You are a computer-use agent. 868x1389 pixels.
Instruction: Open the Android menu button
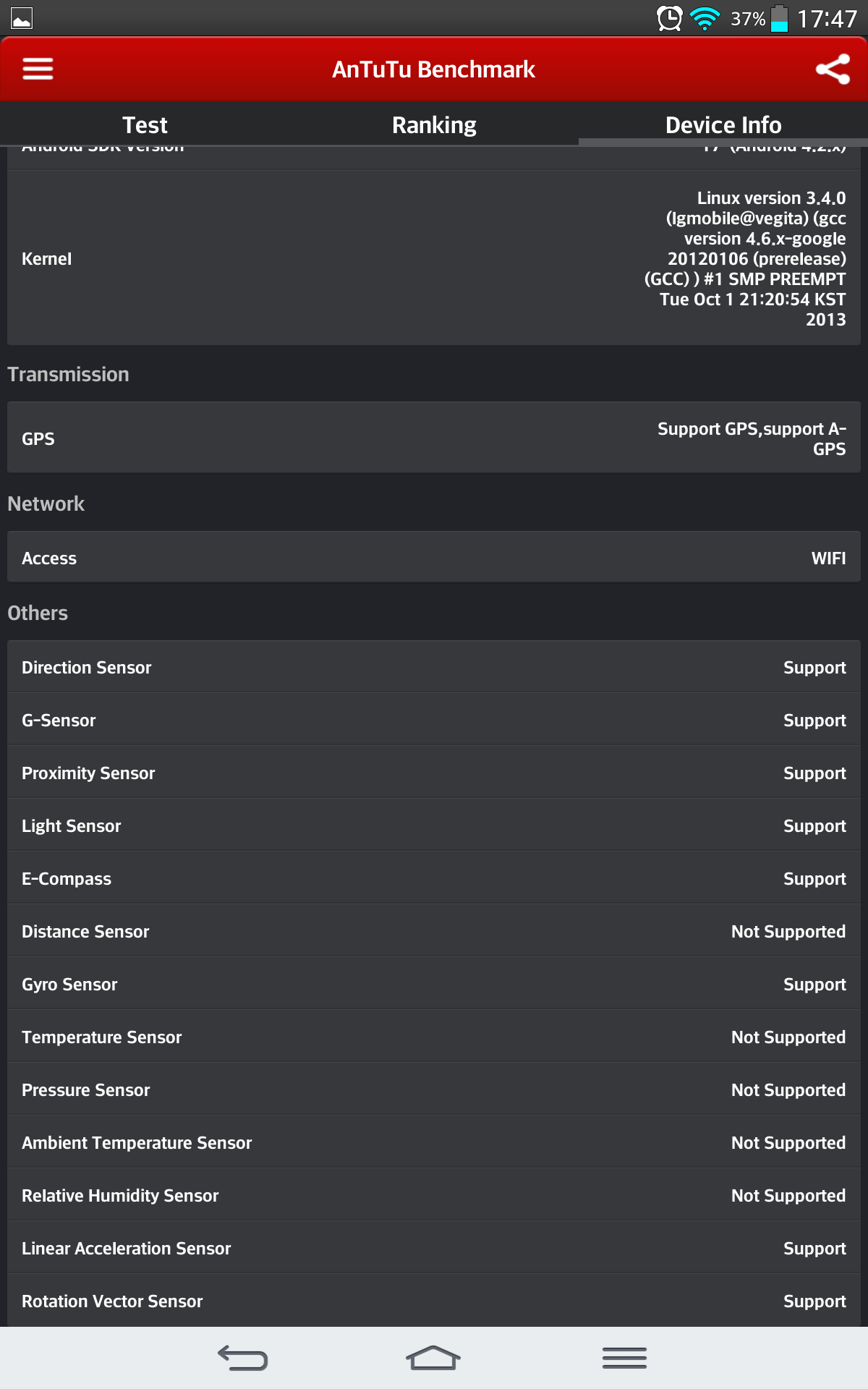(624, 1358)
